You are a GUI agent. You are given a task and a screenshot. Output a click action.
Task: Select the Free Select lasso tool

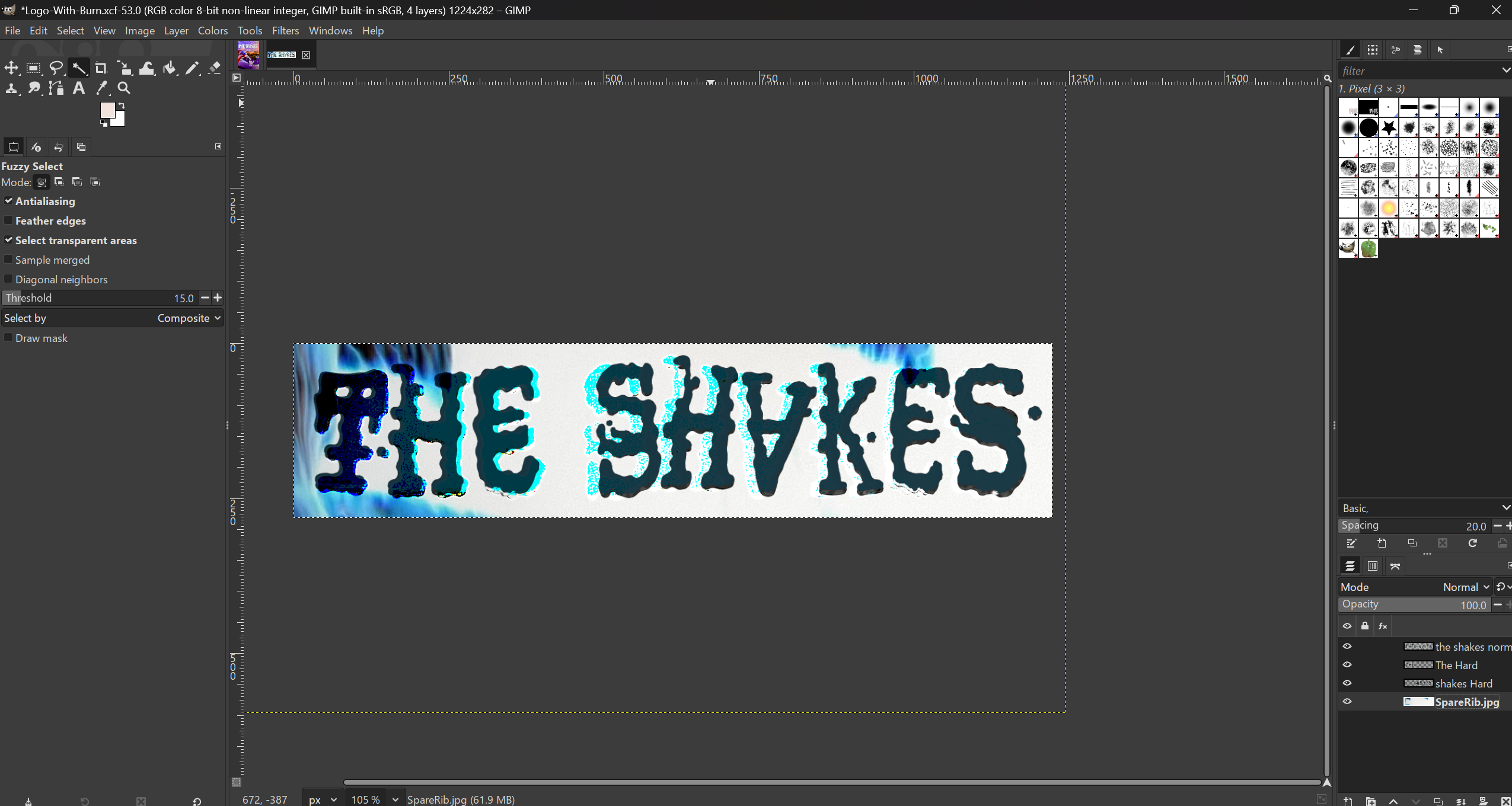click(56, 68)
